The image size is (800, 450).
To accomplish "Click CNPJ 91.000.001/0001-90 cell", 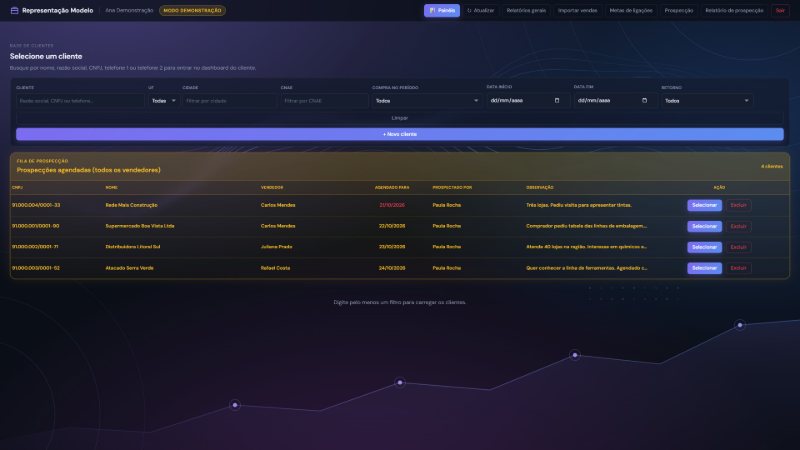I will pyautogui.click(x=36, y=226).
